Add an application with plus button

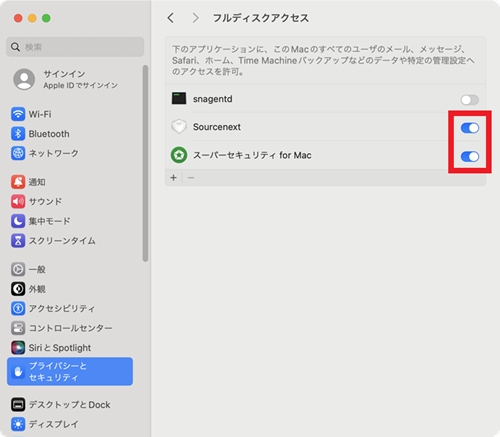[x=173, y=178]
